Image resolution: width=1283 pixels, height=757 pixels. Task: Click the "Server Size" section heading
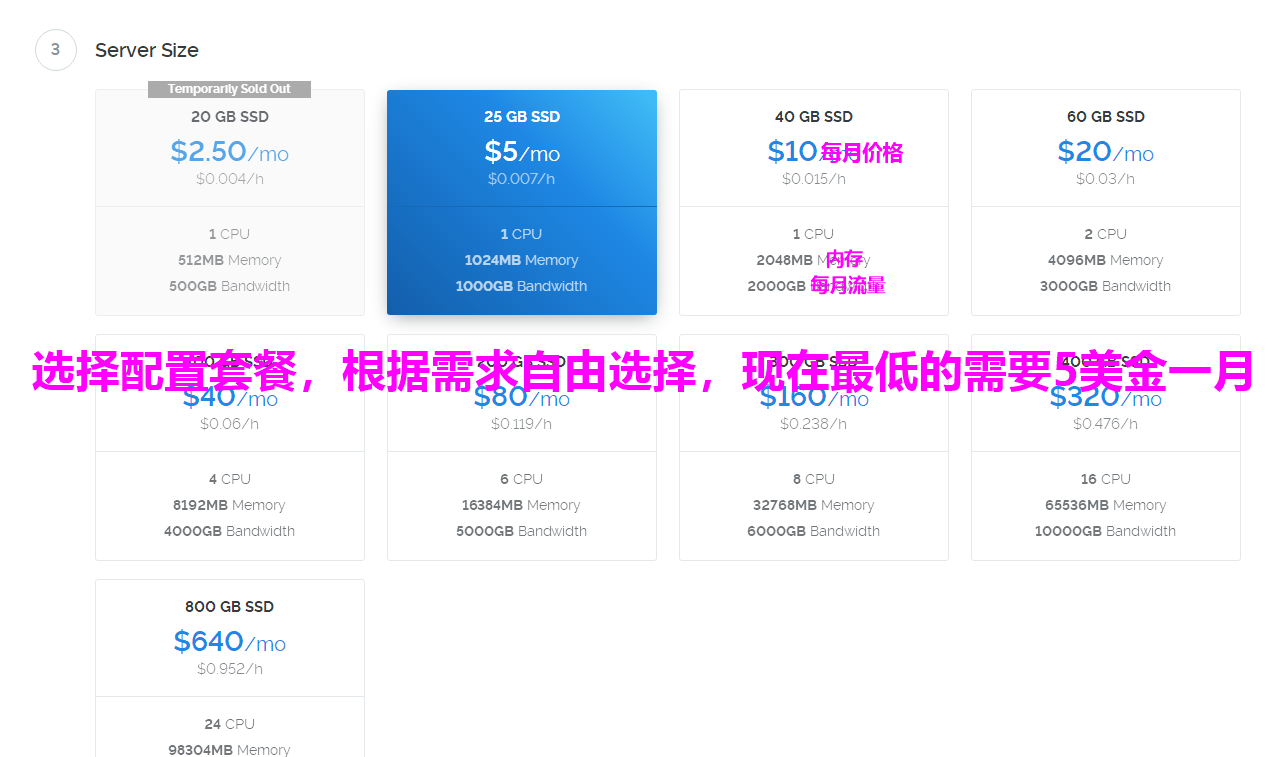coord(147,50)
